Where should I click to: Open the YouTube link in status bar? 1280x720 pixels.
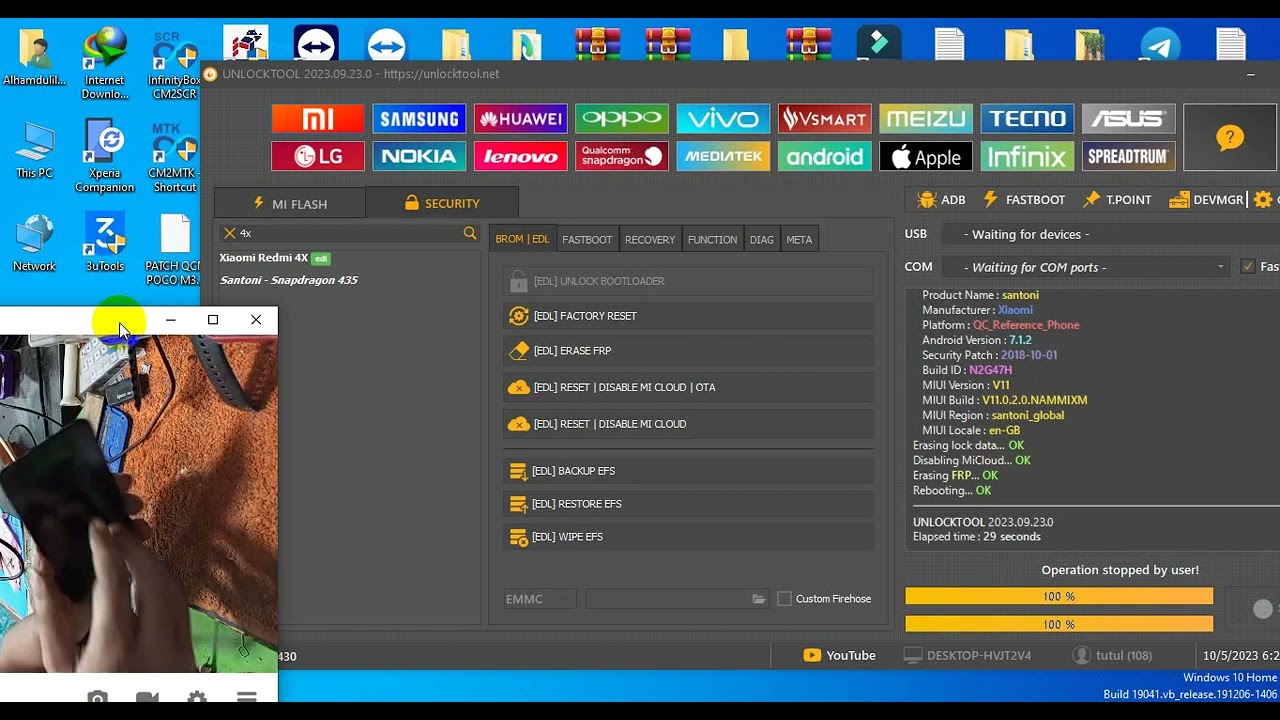(839, 656)
